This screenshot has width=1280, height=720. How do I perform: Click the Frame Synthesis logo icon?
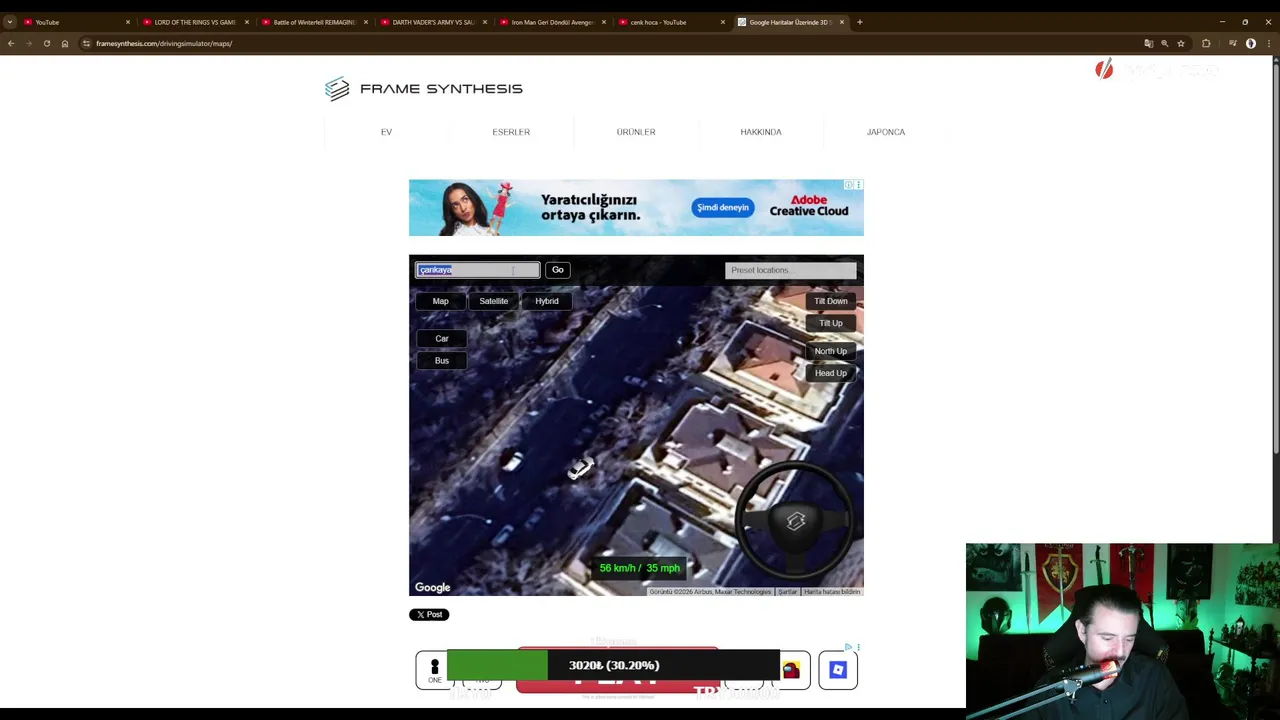pyautogui.click(x=337, y=89)
